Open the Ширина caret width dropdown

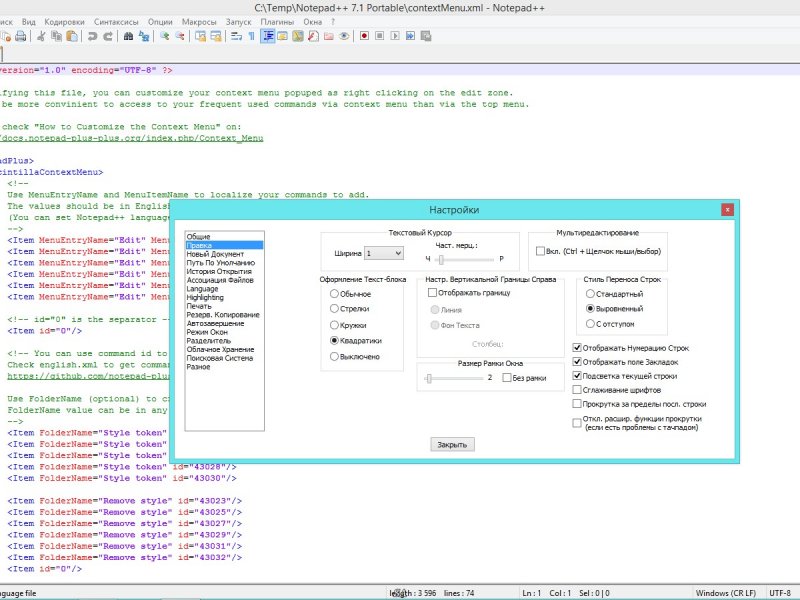coord(384,253)
